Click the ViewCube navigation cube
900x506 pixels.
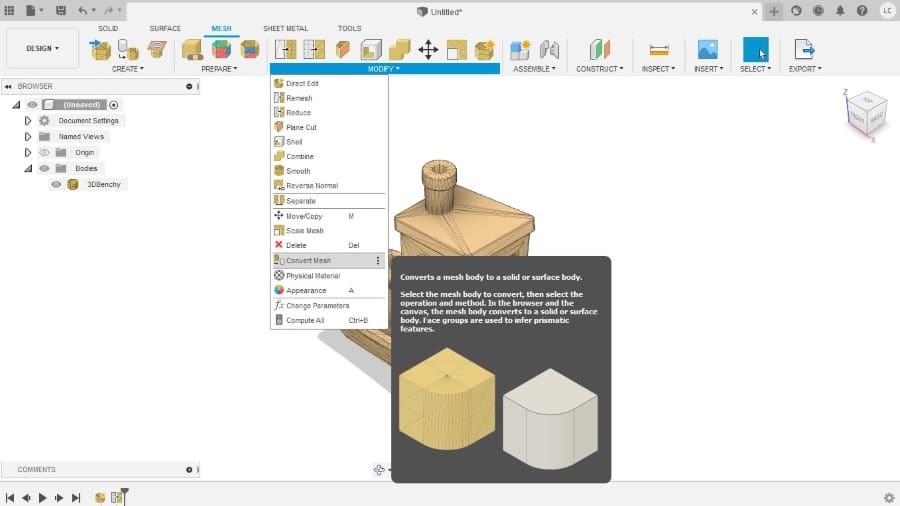pos(866,115)
